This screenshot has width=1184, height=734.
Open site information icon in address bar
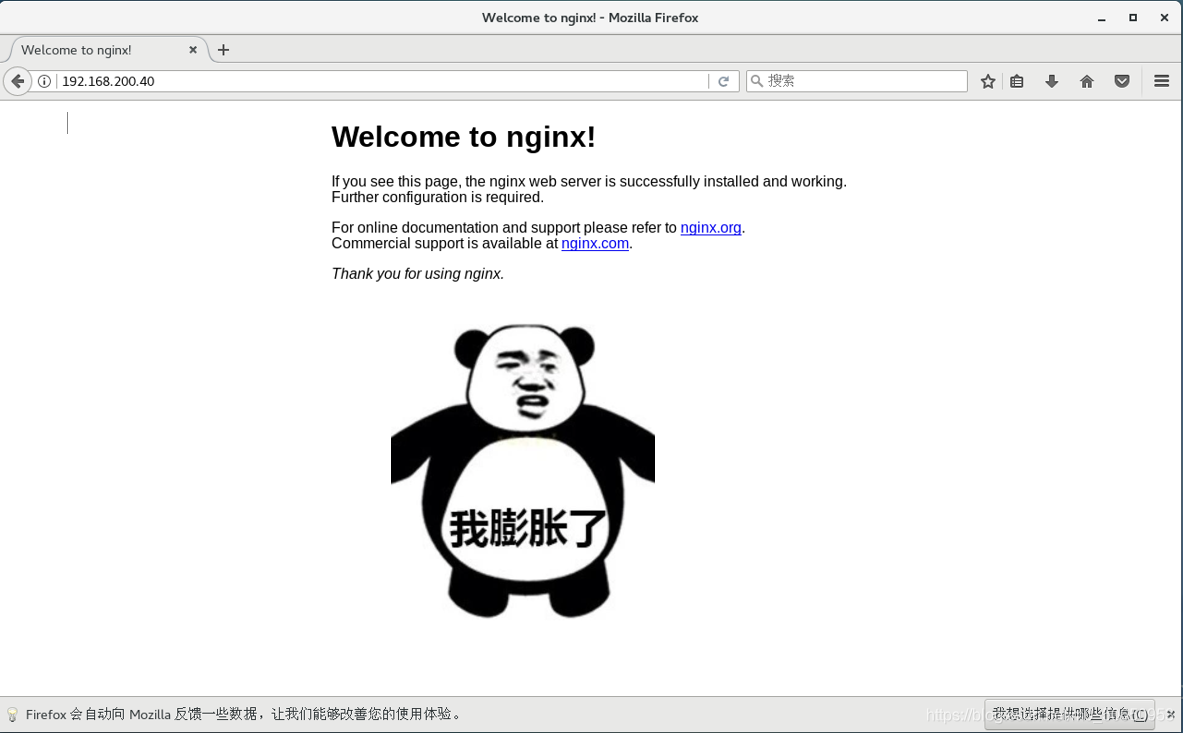tap(45, 82)
